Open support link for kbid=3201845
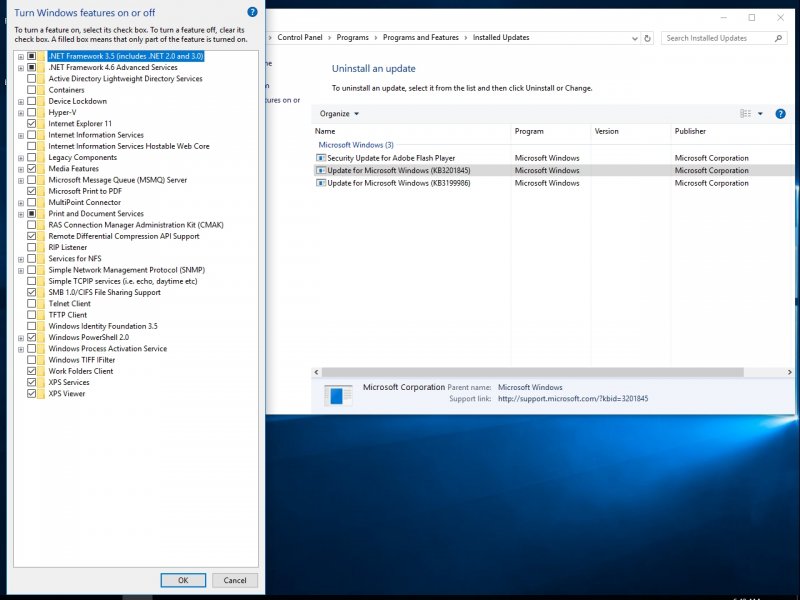 [573, 398]
